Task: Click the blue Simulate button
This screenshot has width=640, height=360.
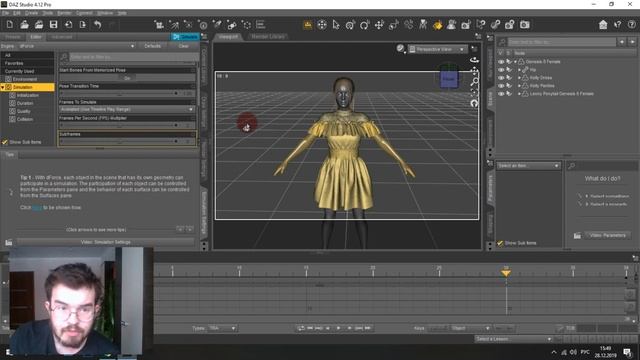Action: [185, 37]
